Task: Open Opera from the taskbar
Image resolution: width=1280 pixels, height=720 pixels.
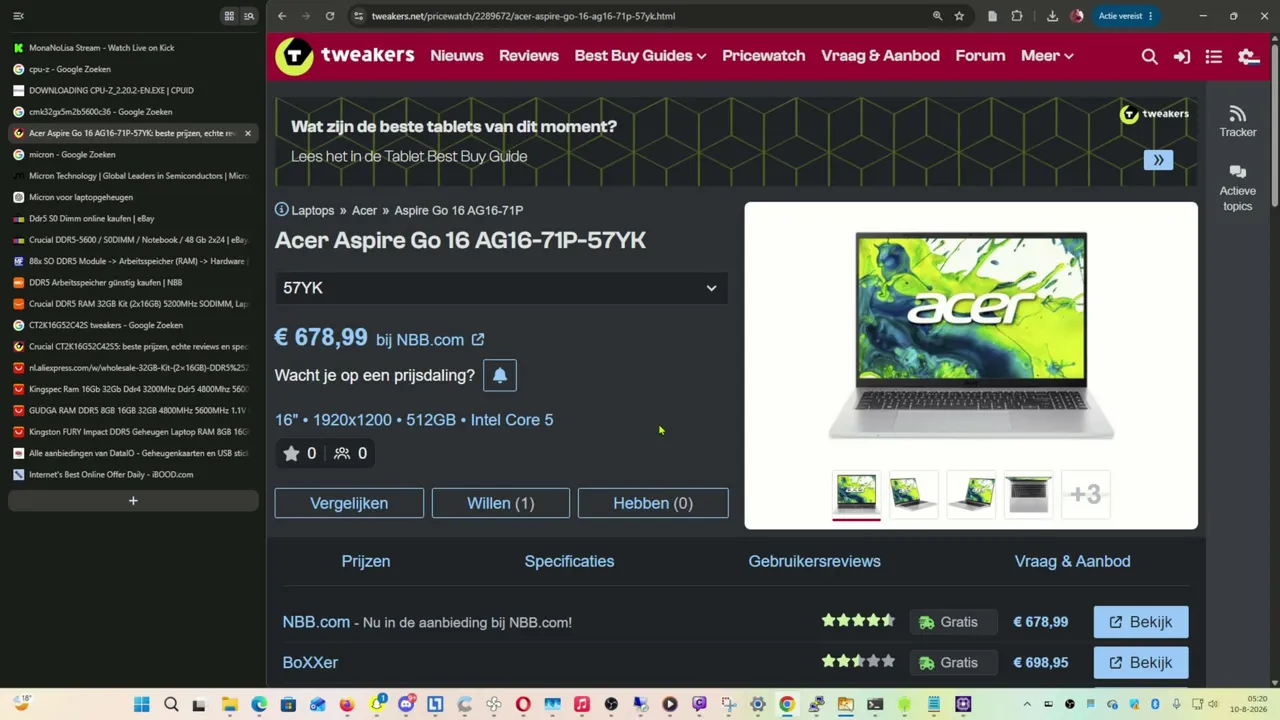Action: pyautogui.click(x=523, y=705)
